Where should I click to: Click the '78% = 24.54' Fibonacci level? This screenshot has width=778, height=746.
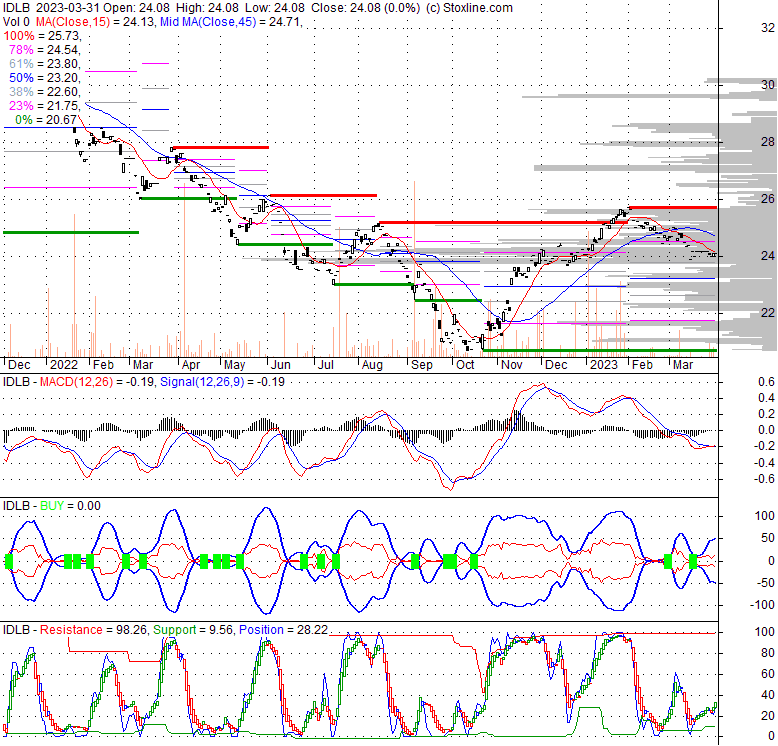coord(45,50)
